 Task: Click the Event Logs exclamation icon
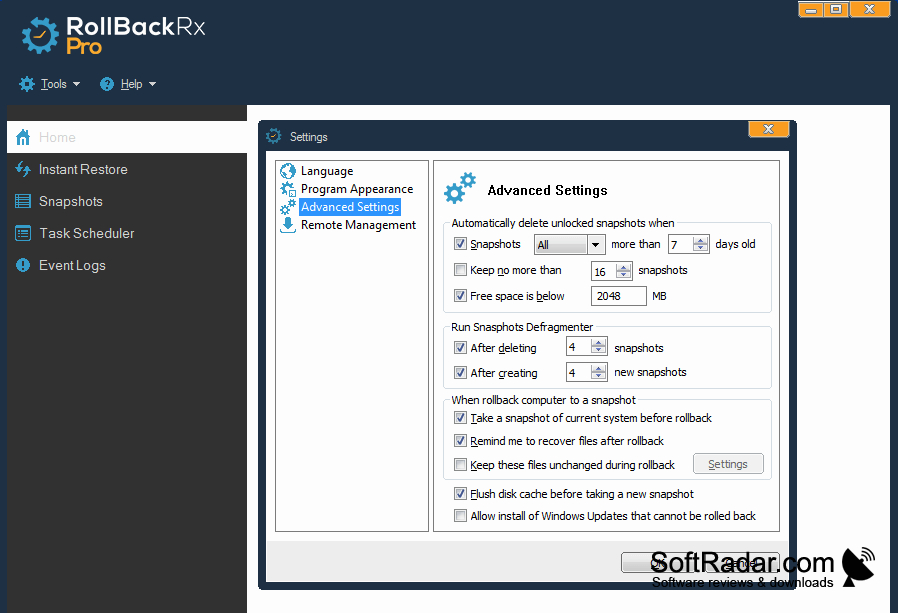click(x=23, y=265)
